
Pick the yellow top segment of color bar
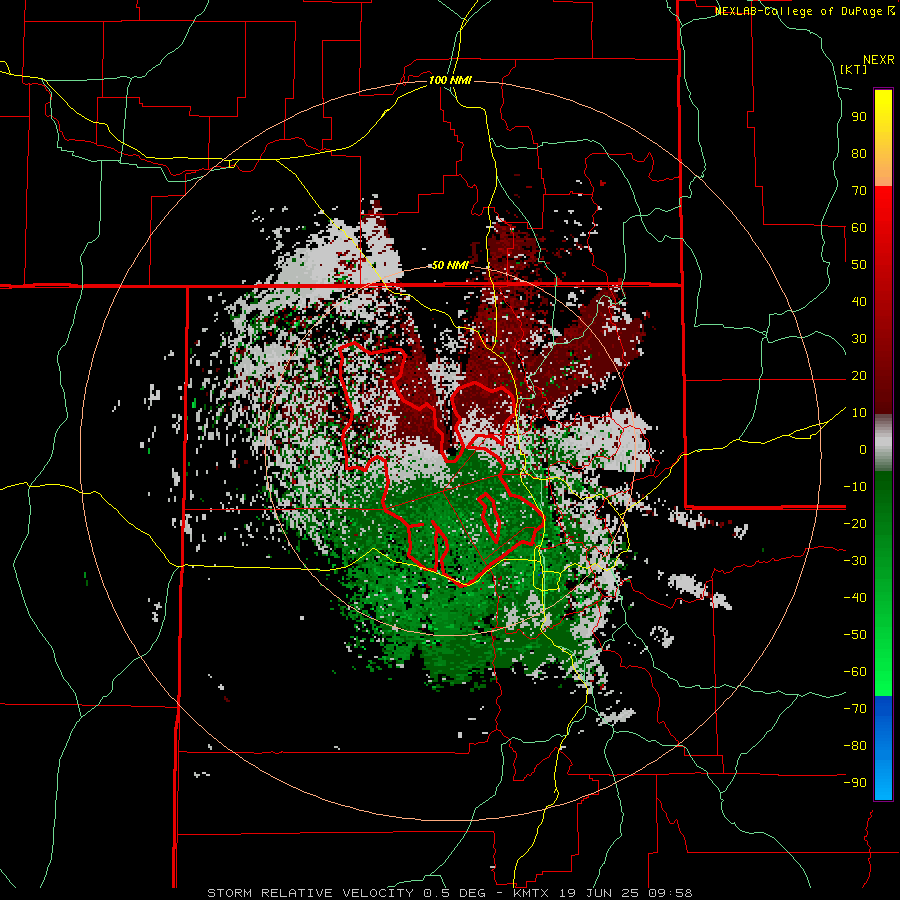tap(883, 138)
